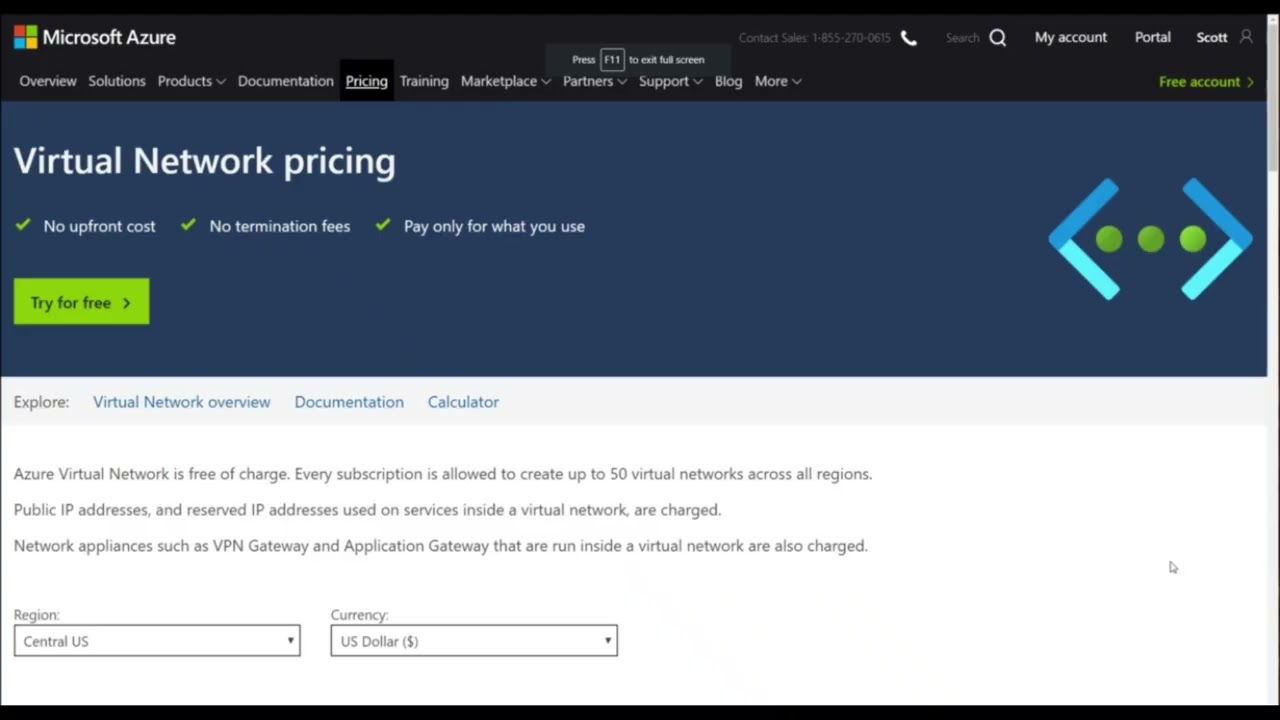Image resolution: width=1280 pixels, height=720 pixels.
Task: Click the Virtual Network pricing heading
Action: [x=205, y=161]
